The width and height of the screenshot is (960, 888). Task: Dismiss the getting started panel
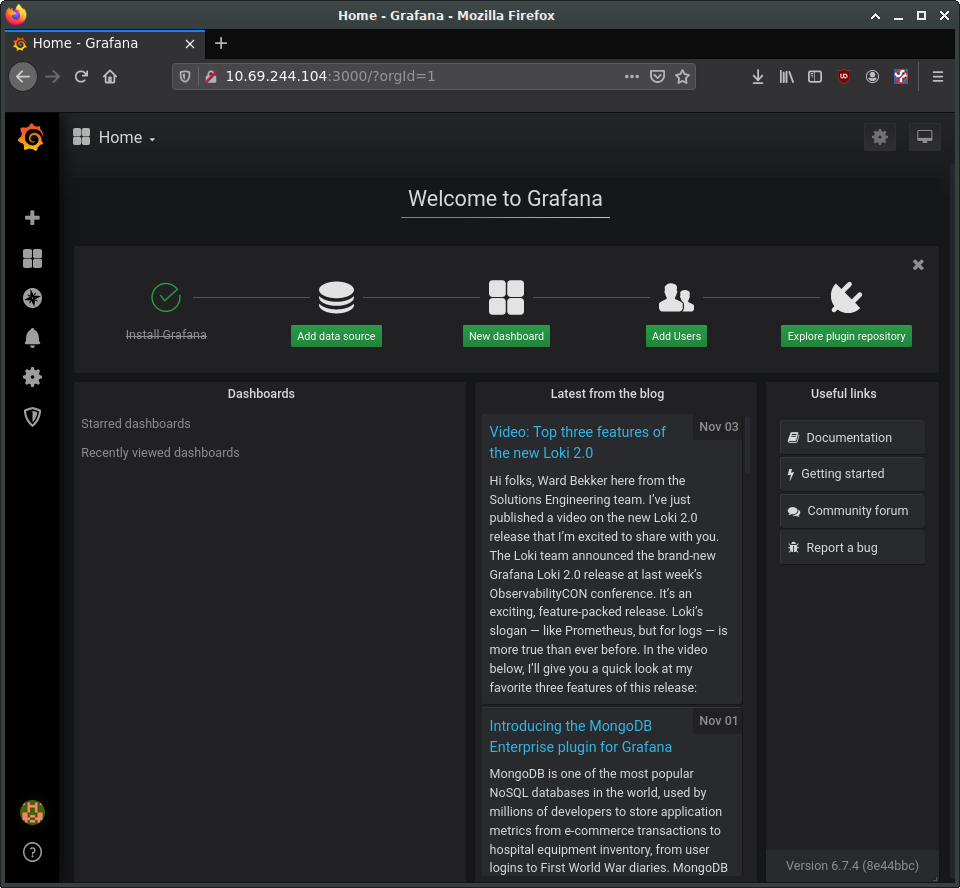coord(918,265)
